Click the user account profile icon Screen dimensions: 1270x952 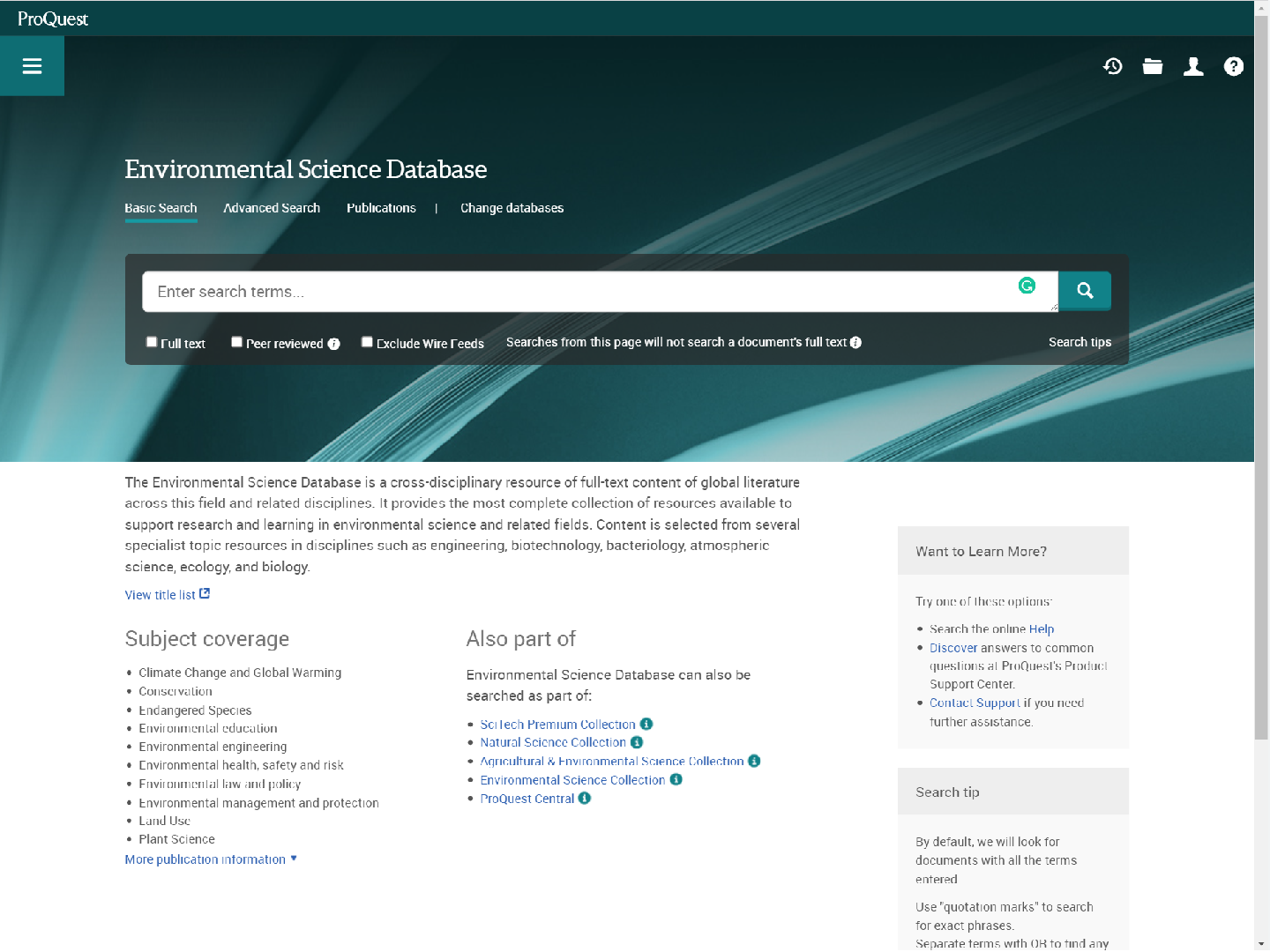point(1193,66)
